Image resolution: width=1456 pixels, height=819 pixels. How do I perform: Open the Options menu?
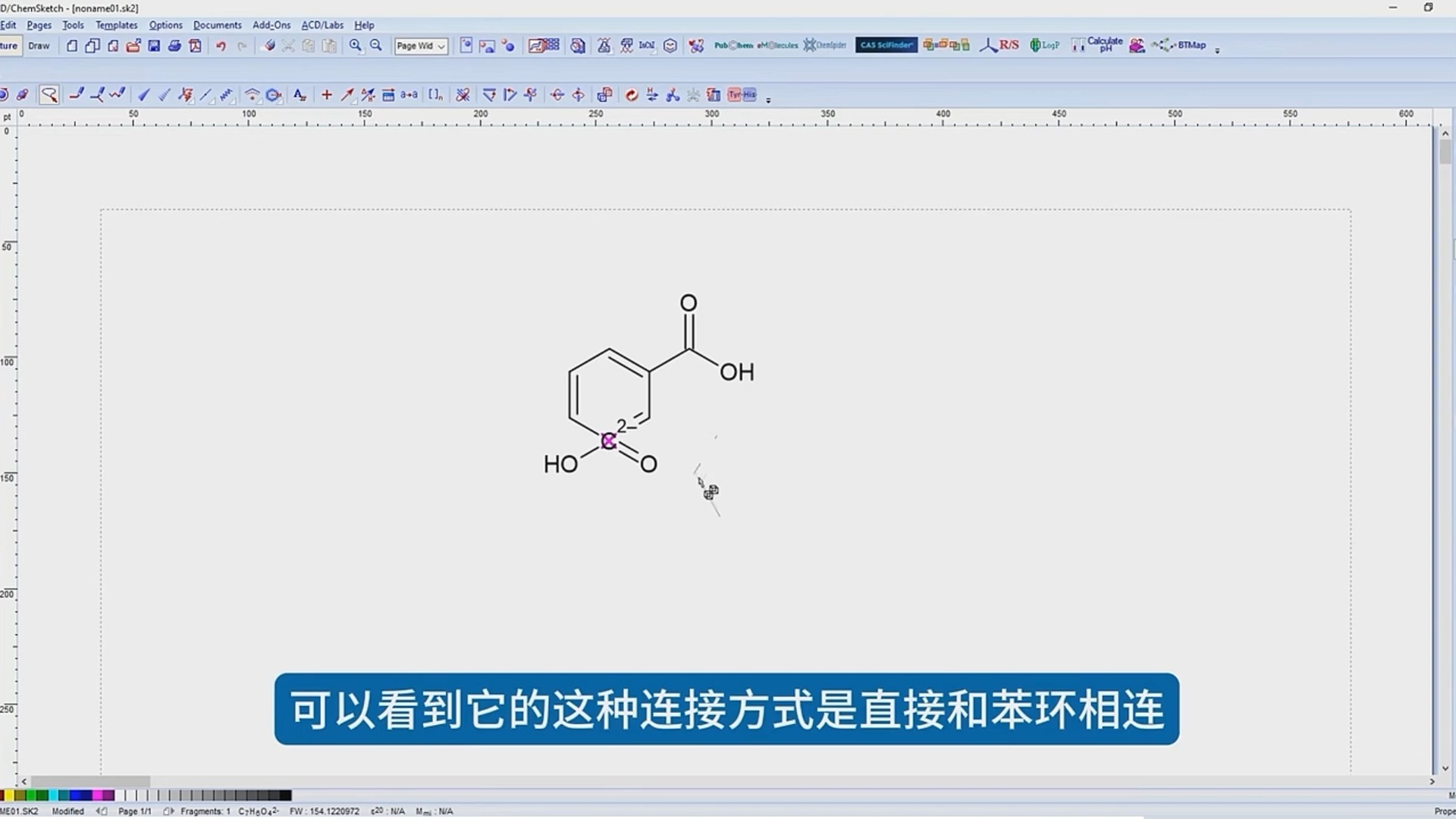tap(166, 25)
